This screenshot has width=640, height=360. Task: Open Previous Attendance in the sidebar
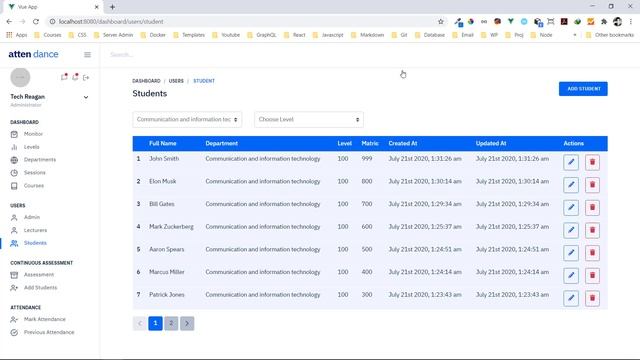click(x=49, y=332)
